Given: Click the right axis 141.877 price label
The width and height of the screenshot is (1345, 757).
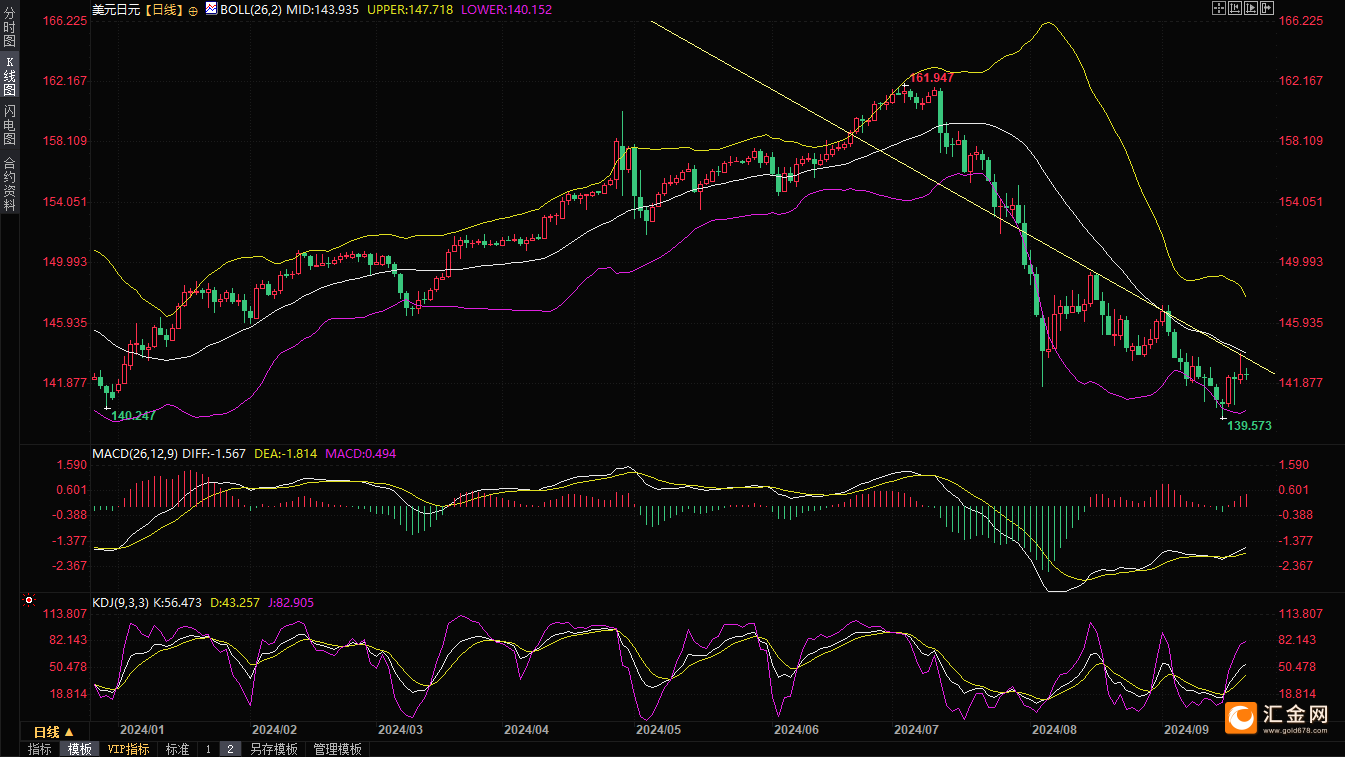Looking at the screenshot, I should [1301, 383].
